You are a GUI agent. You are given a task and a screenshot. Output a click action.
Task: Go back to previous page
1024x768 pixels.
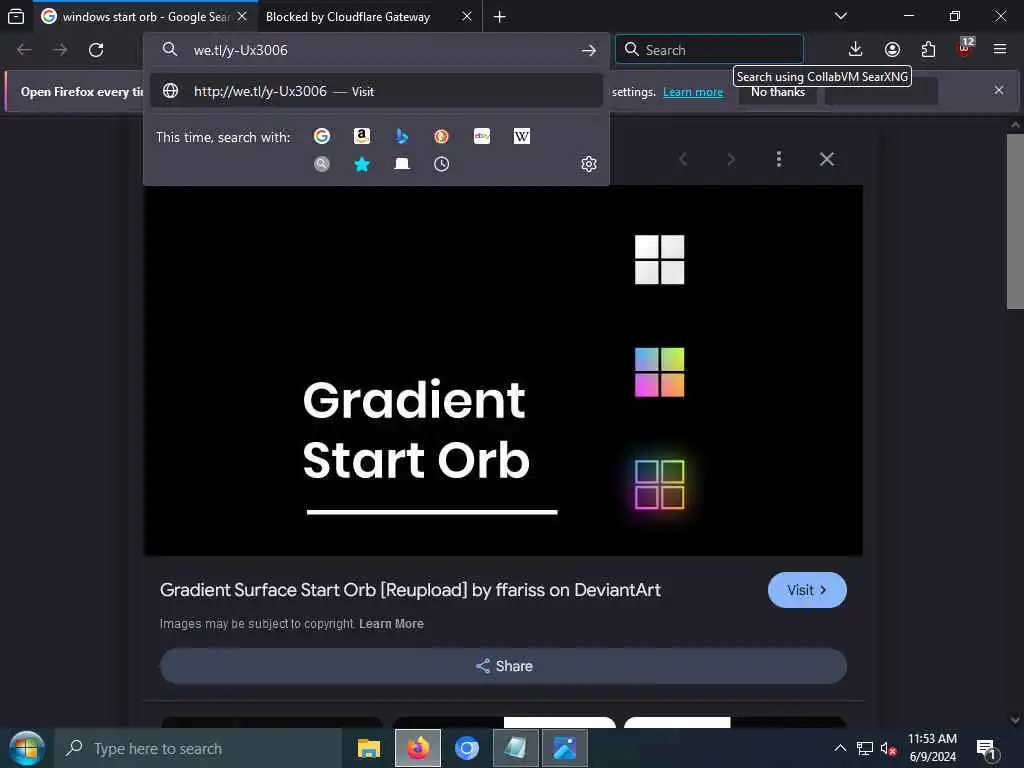24,50
